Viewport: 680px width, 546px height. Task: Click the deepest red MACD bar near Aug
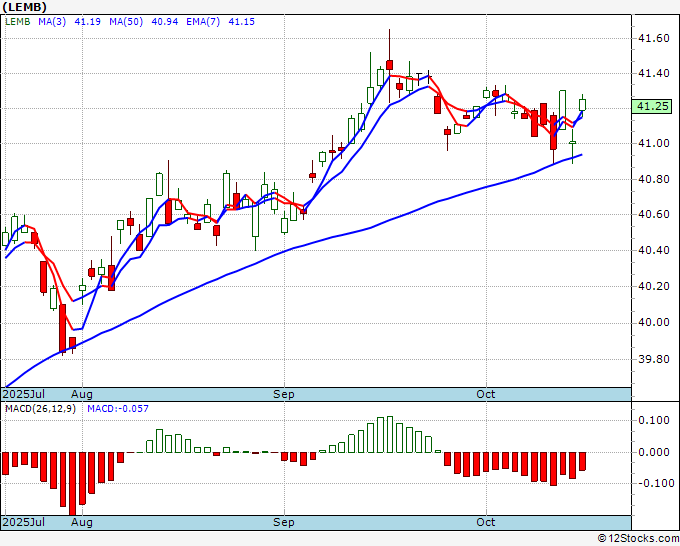(x=72, y=484)
